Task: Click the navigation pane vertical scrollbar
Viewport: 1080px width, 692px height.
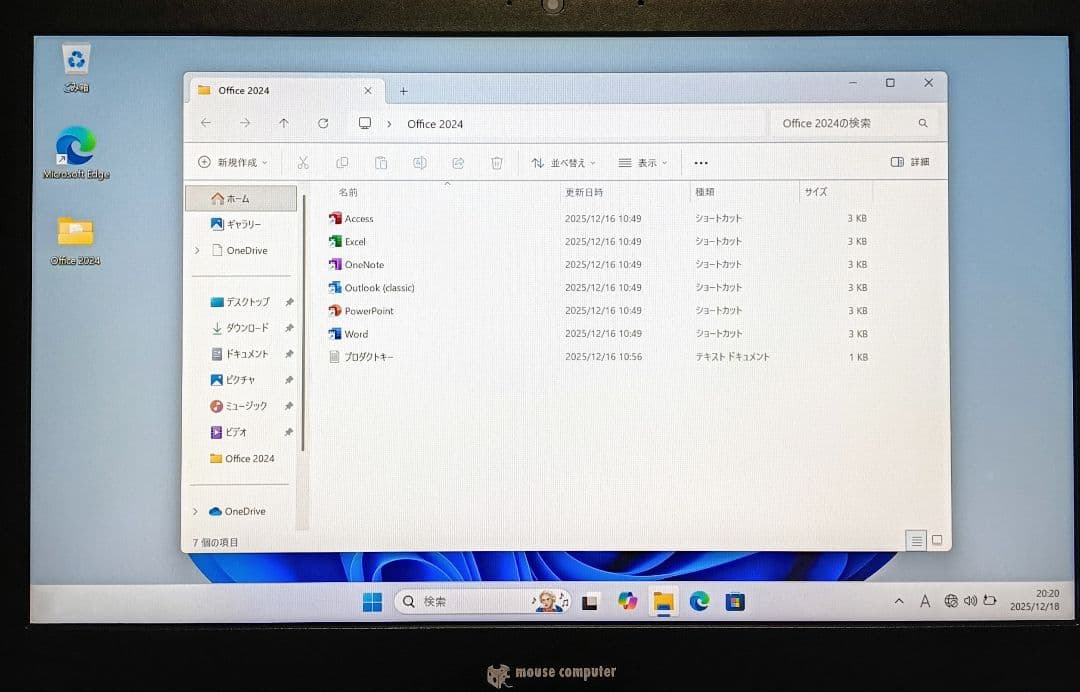Action: [x=303, y=324]
